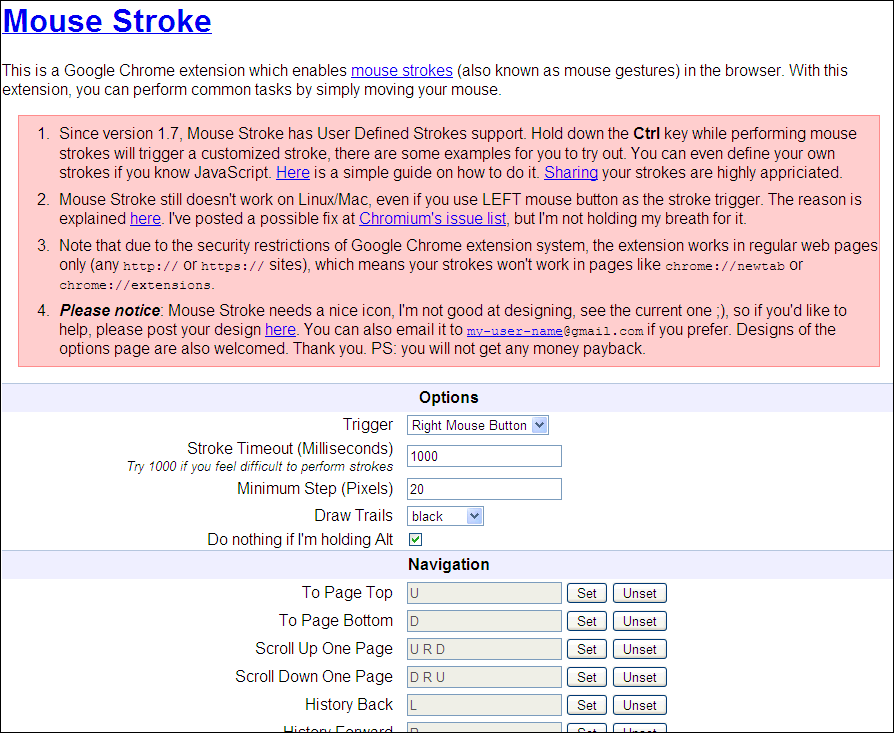
Task: Focus the Stroke Timeout field with 1000
Action: 484,457
